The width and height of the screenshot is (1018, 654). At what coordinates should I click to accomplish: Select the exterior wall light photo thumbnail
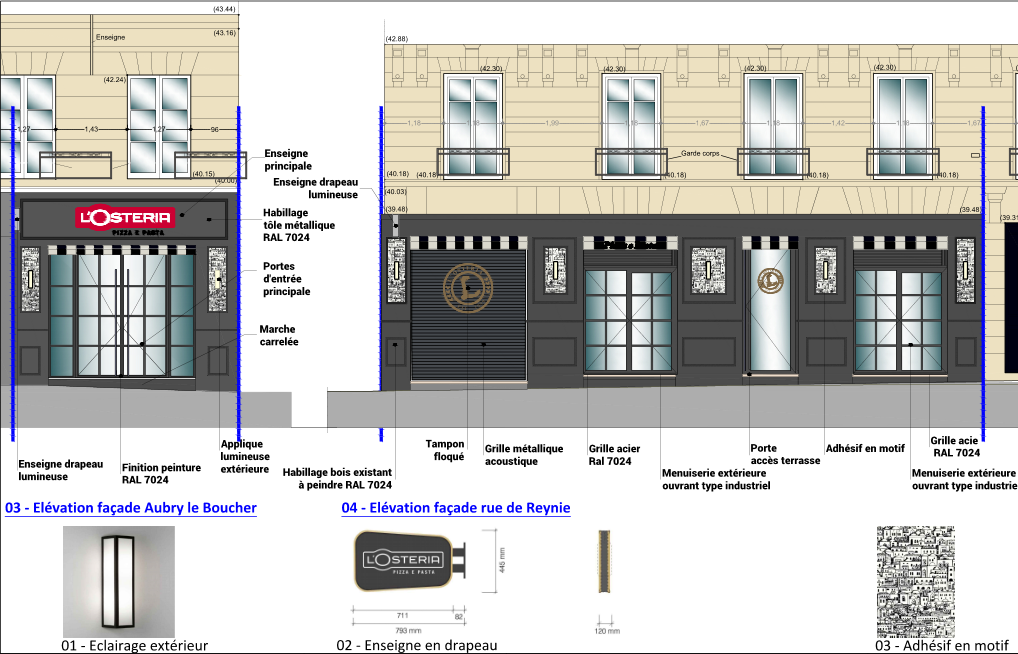[x=119, y=581]
